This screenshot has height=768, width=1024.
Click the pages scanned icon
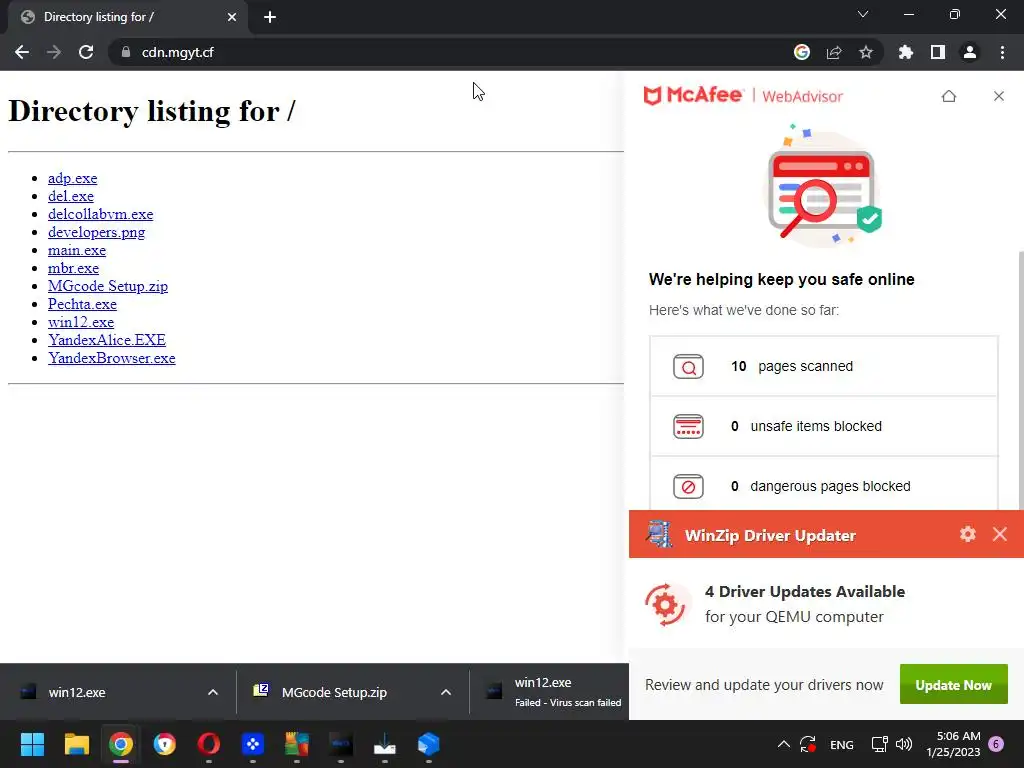coord(688,366)
